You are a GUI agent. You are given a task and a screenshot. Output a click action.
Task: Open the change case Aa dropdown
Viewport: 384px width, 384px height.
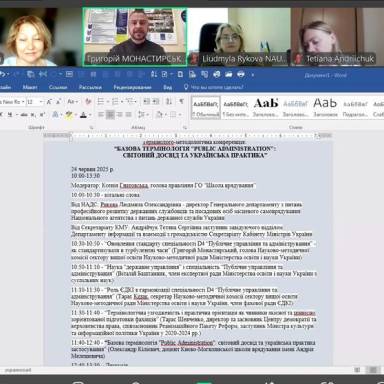tap(72, 102)
